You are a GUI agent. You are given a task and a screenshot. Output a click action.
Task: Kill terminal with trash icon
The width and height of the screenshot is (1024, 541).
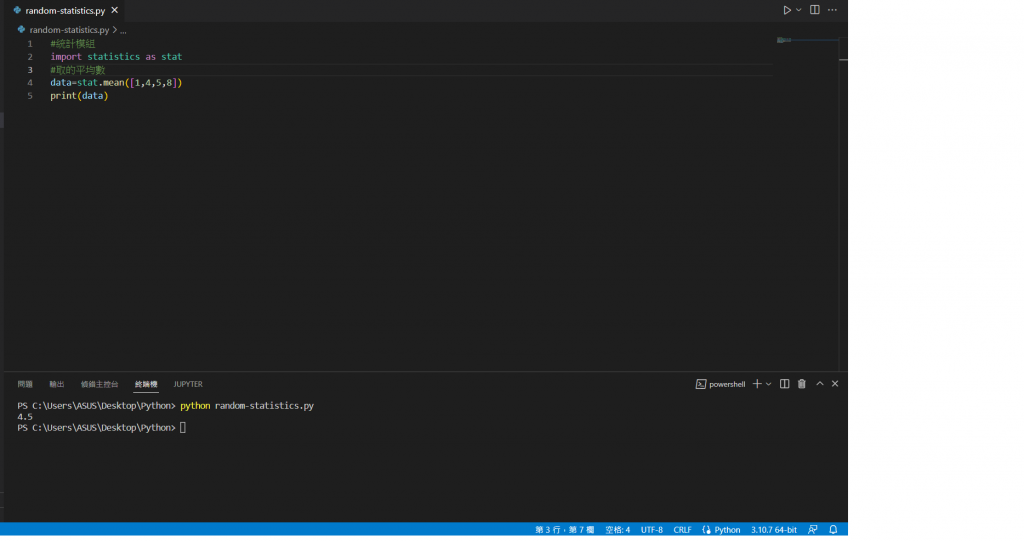(802, 384)
